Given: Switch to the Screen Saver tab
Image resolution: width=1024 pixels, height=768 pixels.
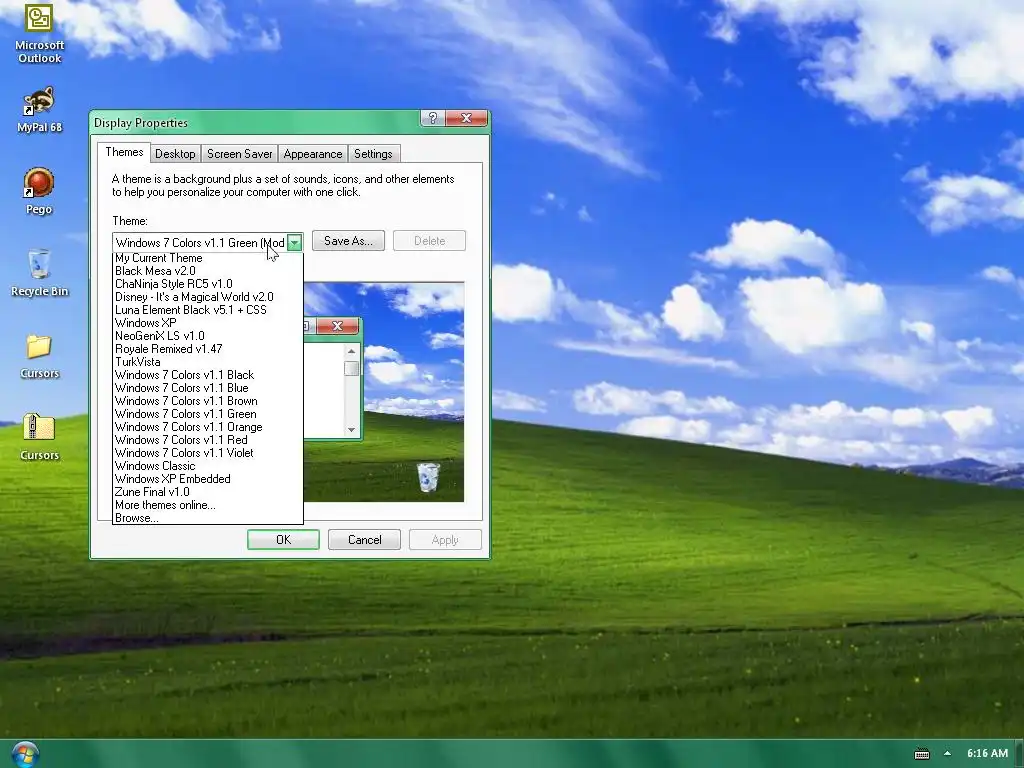Looking at the screenshot, I should click(x=239, y=153).
